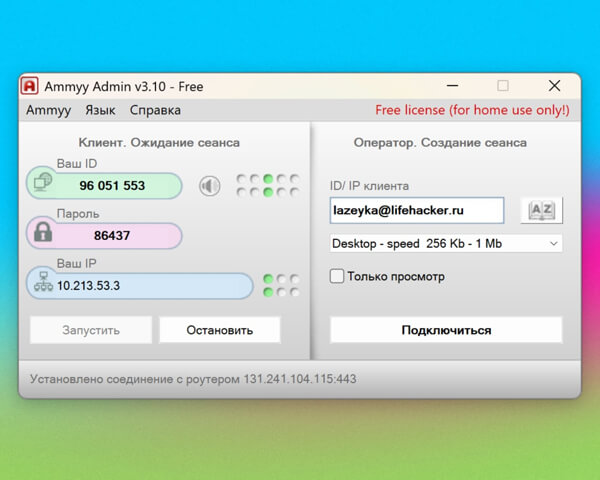
Task: Click the indicator dots next to speaker
Action: pyautogui.click(x=267, y=185)
